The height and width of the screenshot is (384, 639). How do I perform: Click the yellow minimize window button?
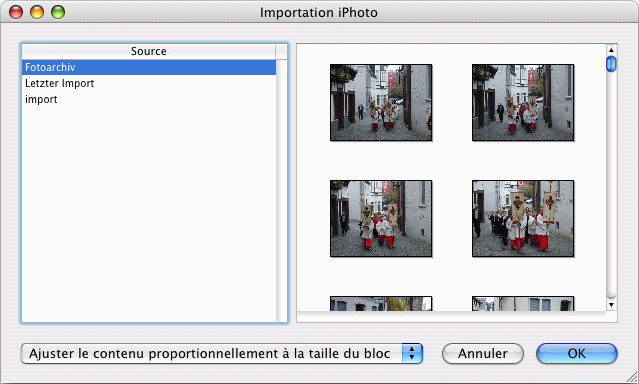pyautogui.click(x=37, y=12)
